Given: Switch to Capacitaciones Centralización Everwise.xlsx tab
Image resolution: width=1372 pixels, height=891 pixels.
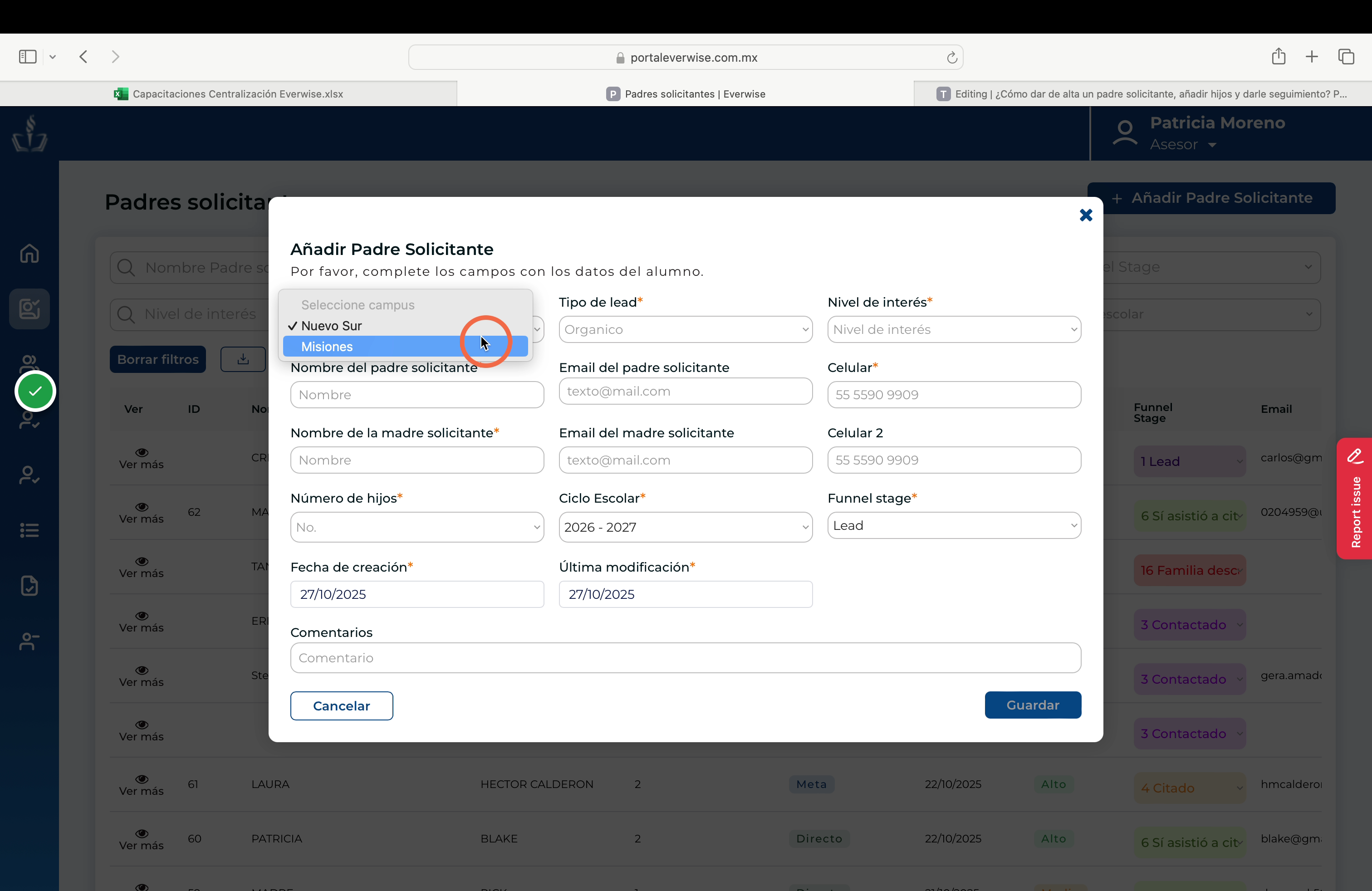Looking at the screenshot, I should pos(228,94).
